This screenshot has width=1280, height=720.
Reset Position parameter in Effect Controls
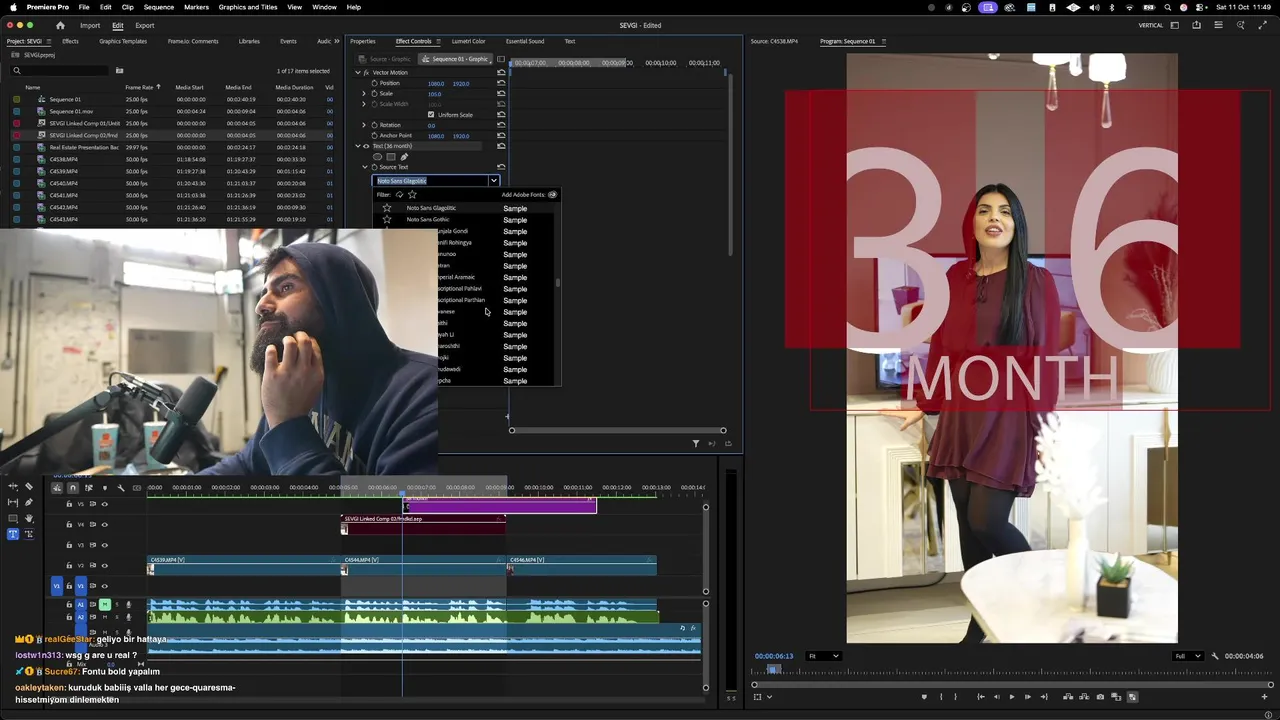pos(501,83)
